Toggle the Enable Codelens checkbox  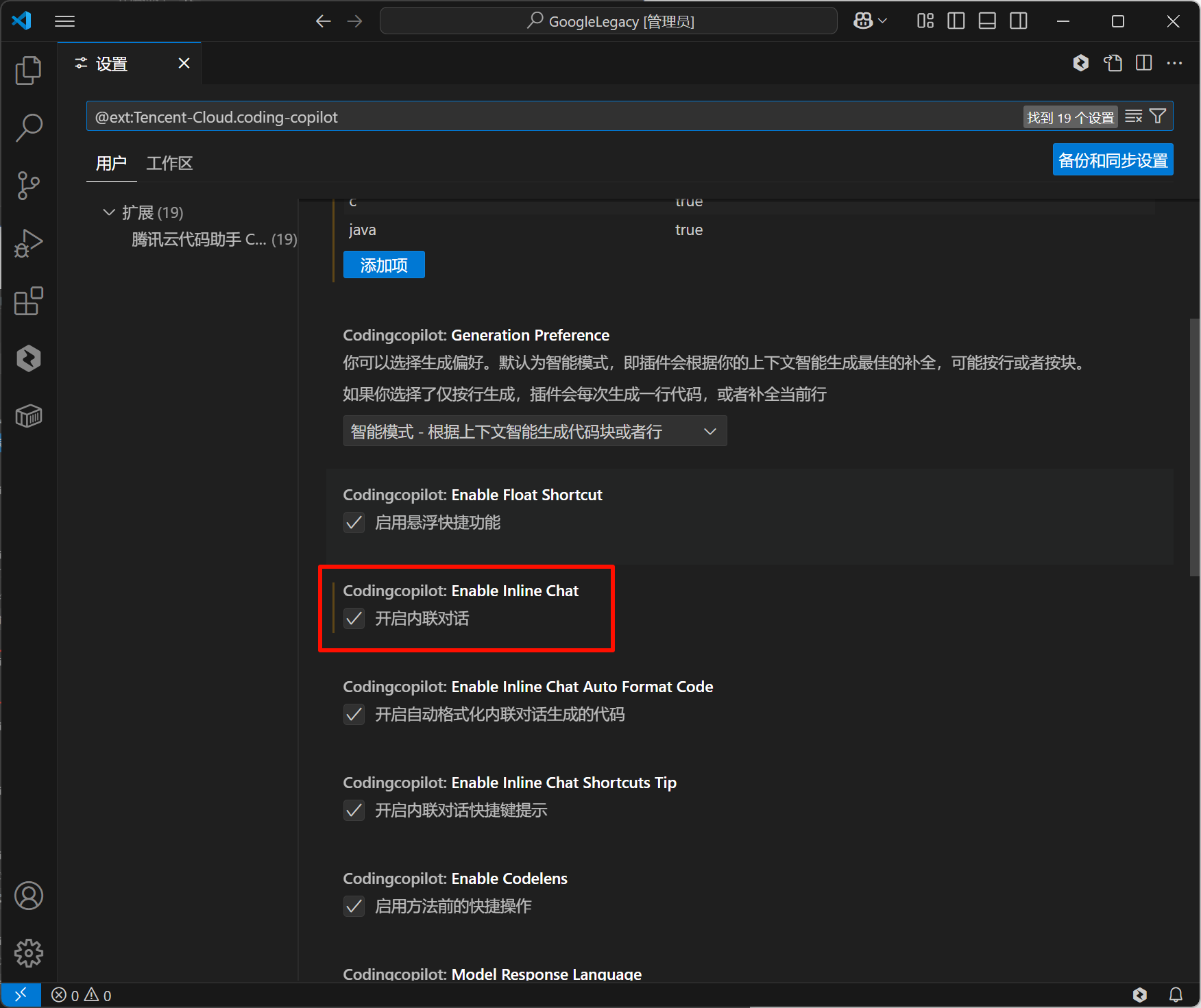pos(354,907)
